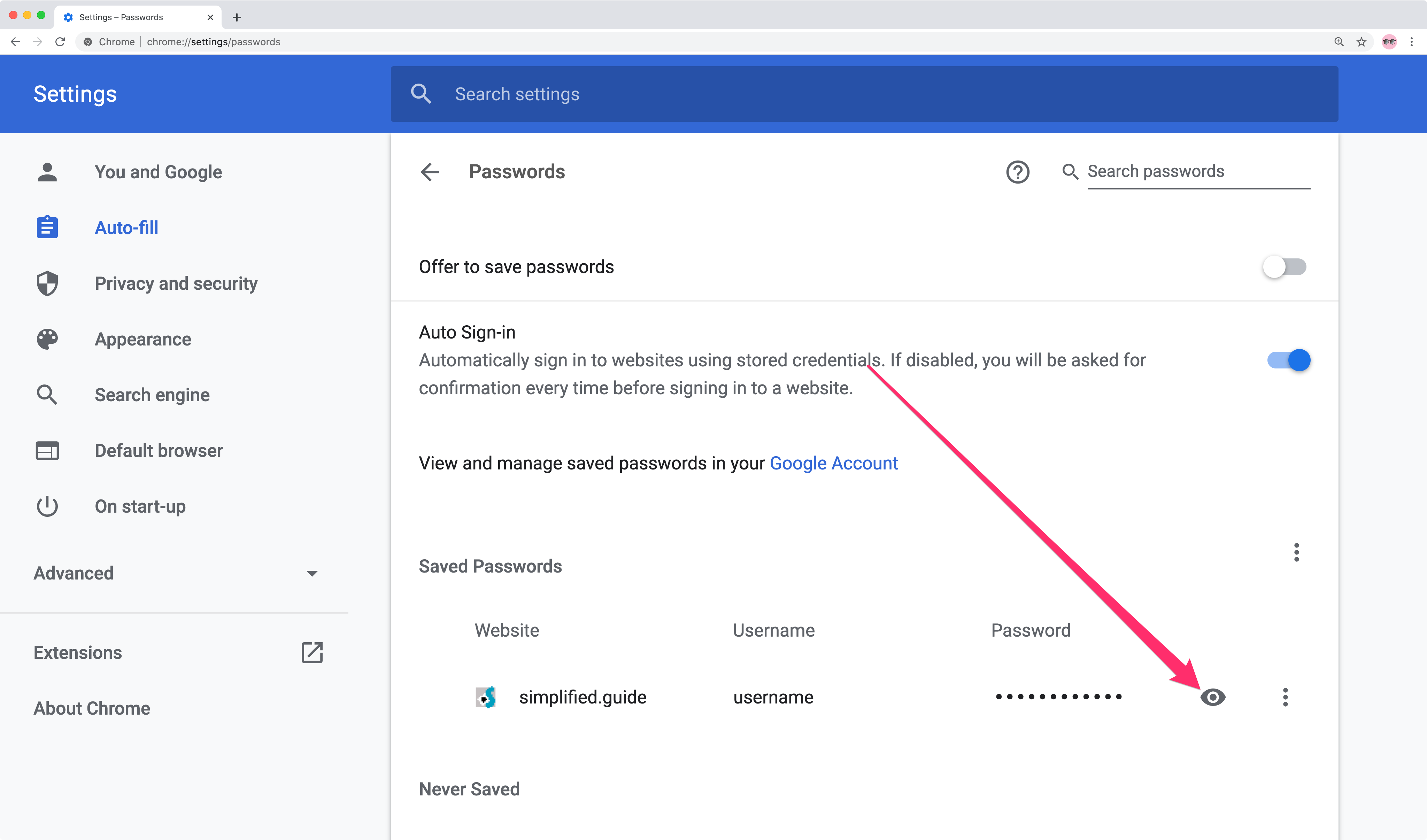Click the Search engine magnifier icon
Image resolution: width=1427 pixels, height=840 pixels.
[x=47, y=395]
